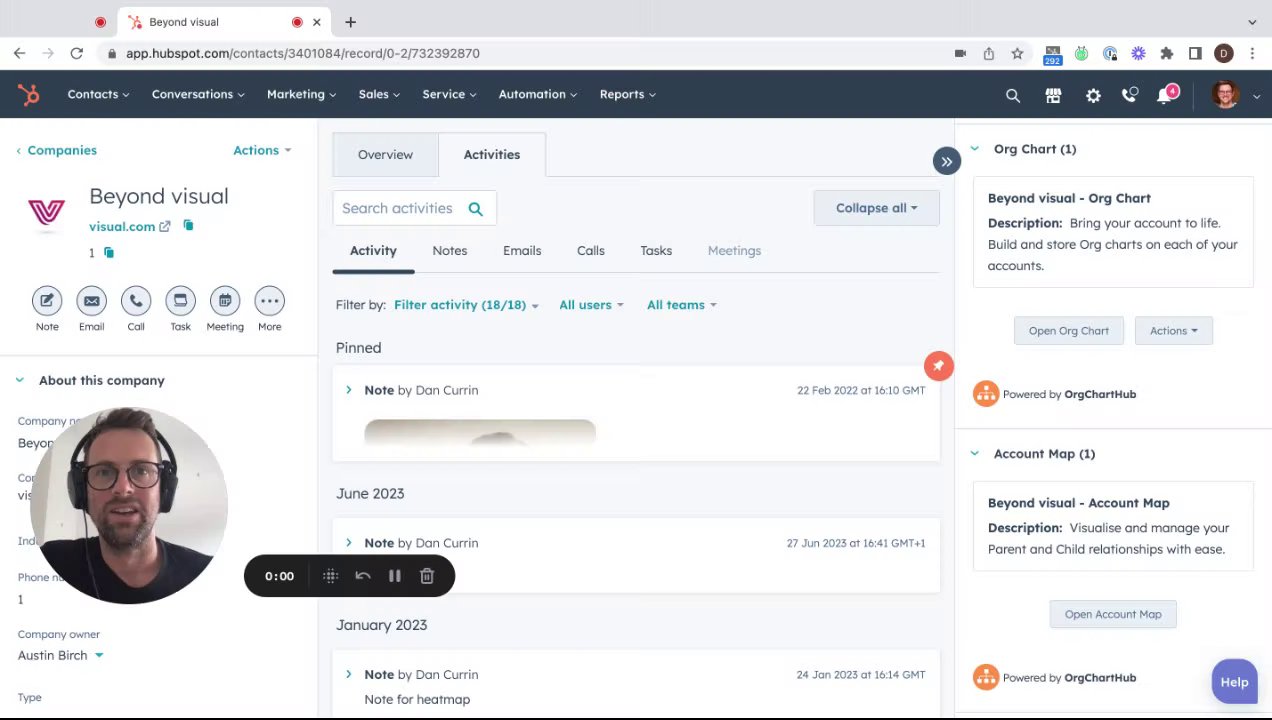Image resolution: width=1272 pixels, height=720 pixels.
Task: Open Company owner Austin Birch dropdown
Action: coord(60,655)
